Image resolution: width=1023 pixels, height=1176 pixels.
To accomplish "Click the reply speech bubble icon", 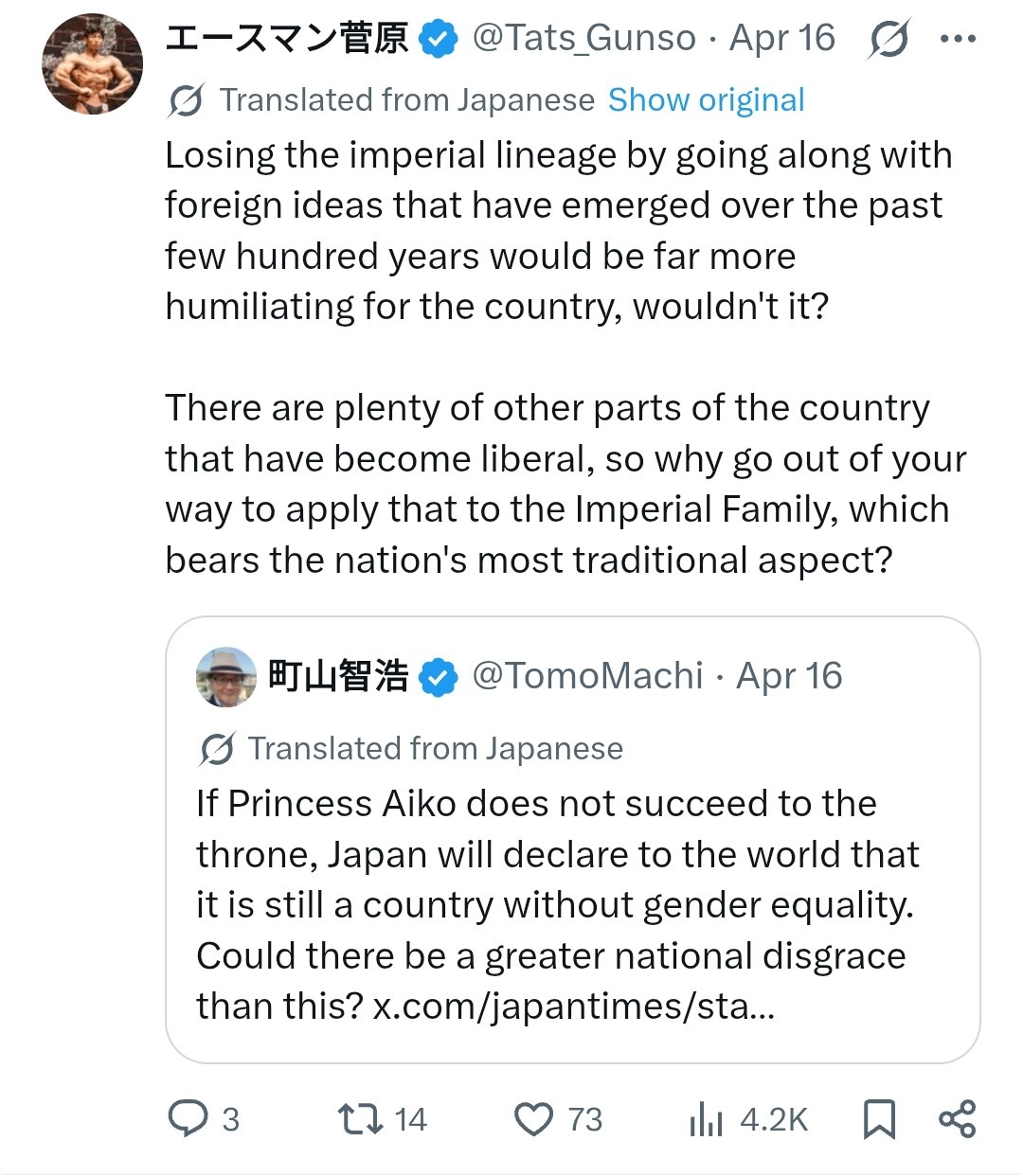I will point(188,1118).
